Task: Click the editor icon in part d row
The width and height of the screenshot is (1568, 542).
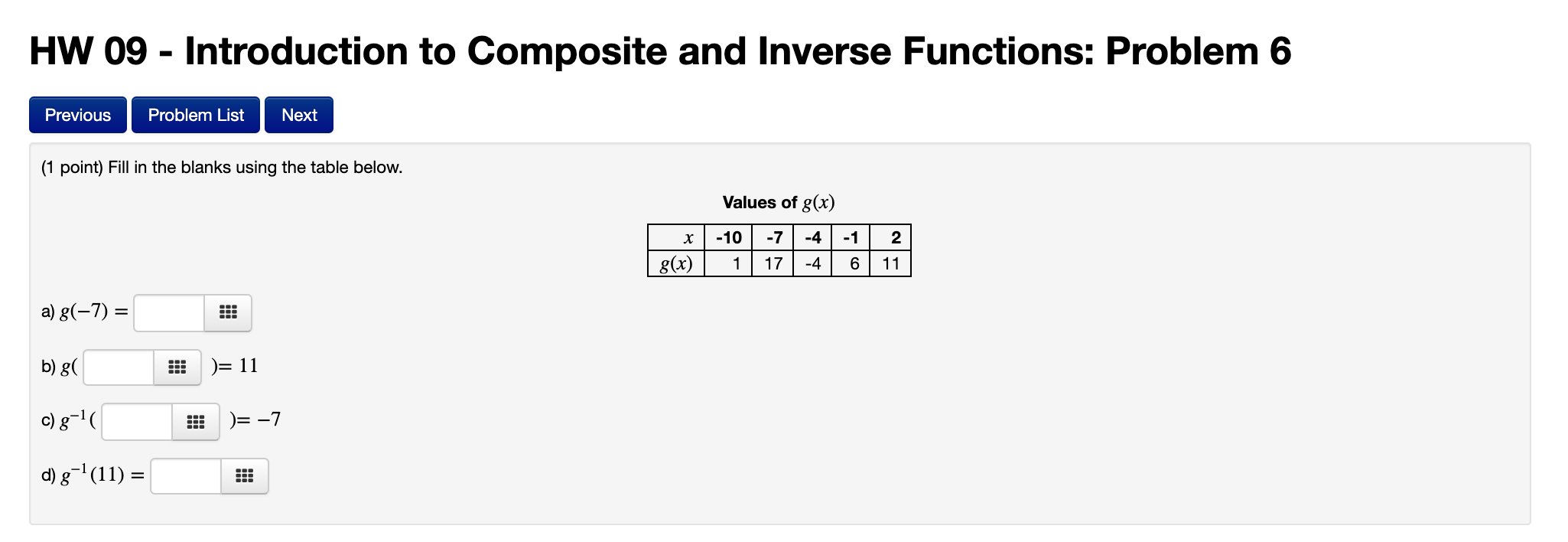Action: pyautogui.click(x=243, y=475)
